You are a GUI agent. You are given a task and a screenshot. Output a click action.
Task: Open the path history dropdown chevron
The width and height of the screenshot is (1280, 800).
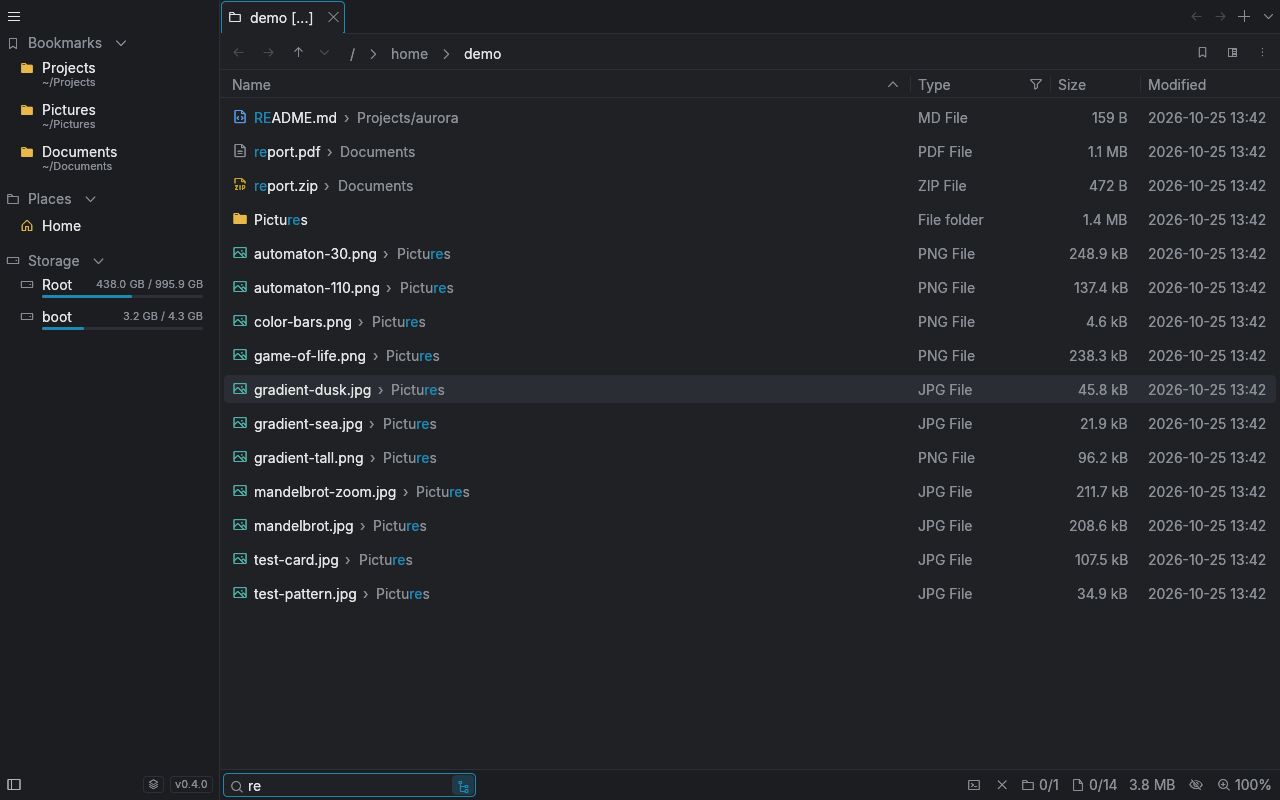(x=324, y=53)
